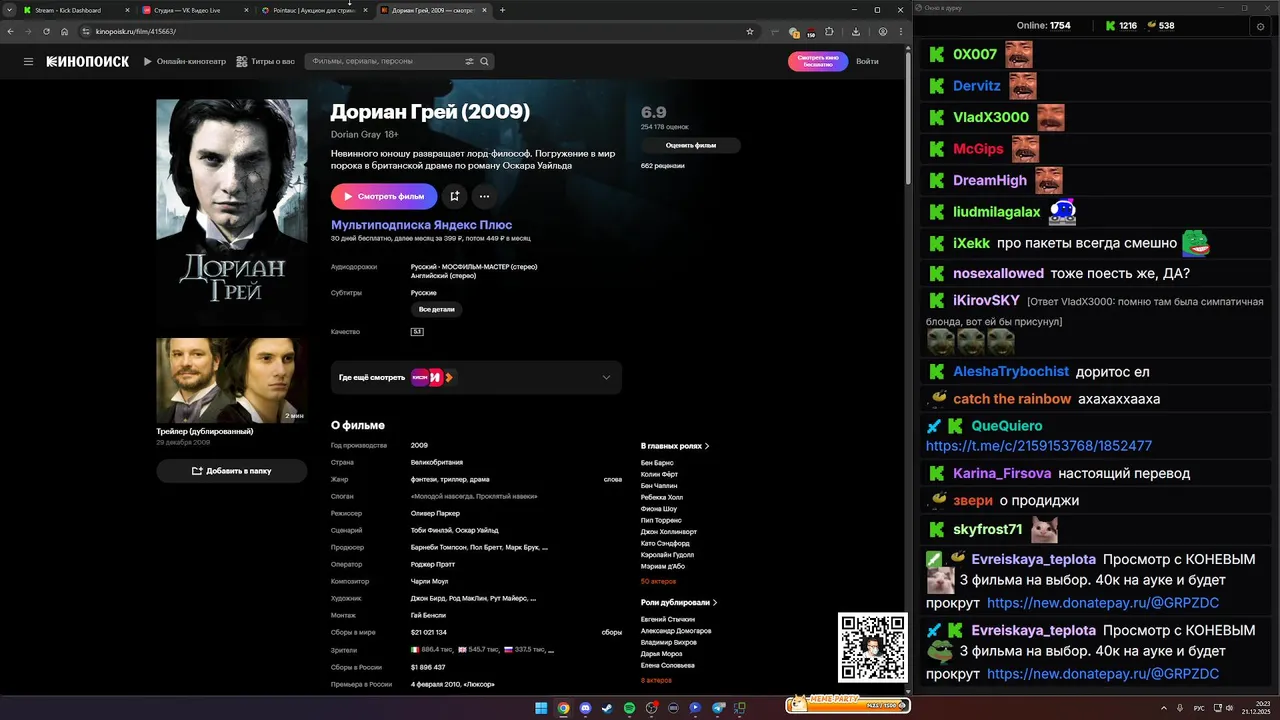Click Добавить в папку button
Viewport: 1280px width, 720px height.
[x=231, y=471]
